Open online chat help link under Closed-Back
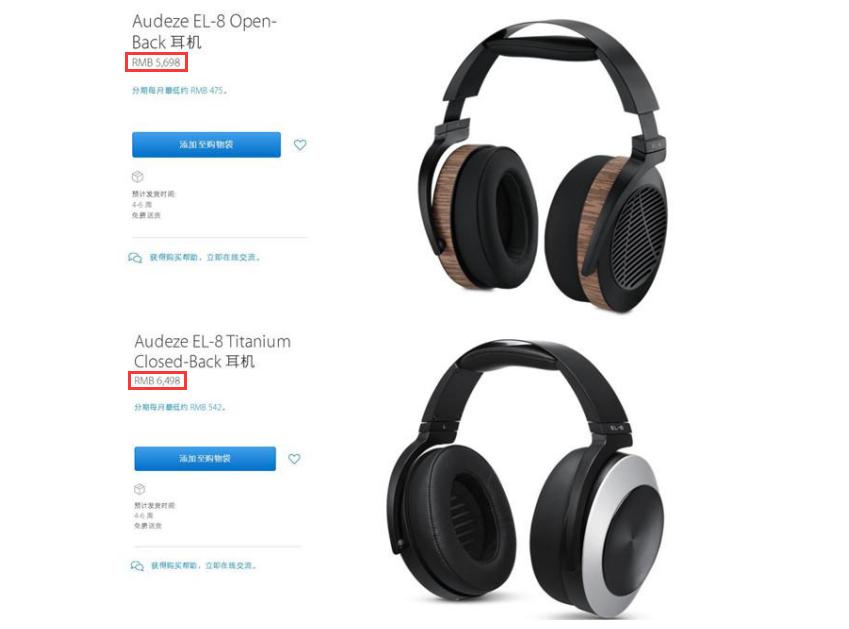849x629 pixels. [204, 566]
